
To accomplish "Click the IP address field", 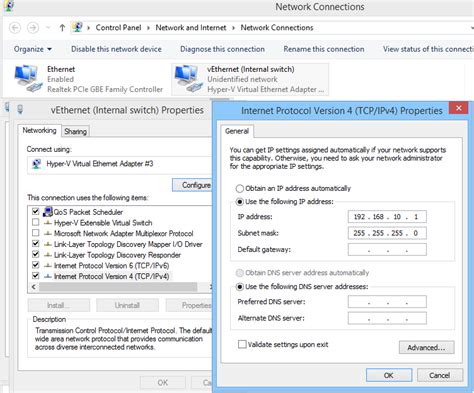I will tap(387, 217).
